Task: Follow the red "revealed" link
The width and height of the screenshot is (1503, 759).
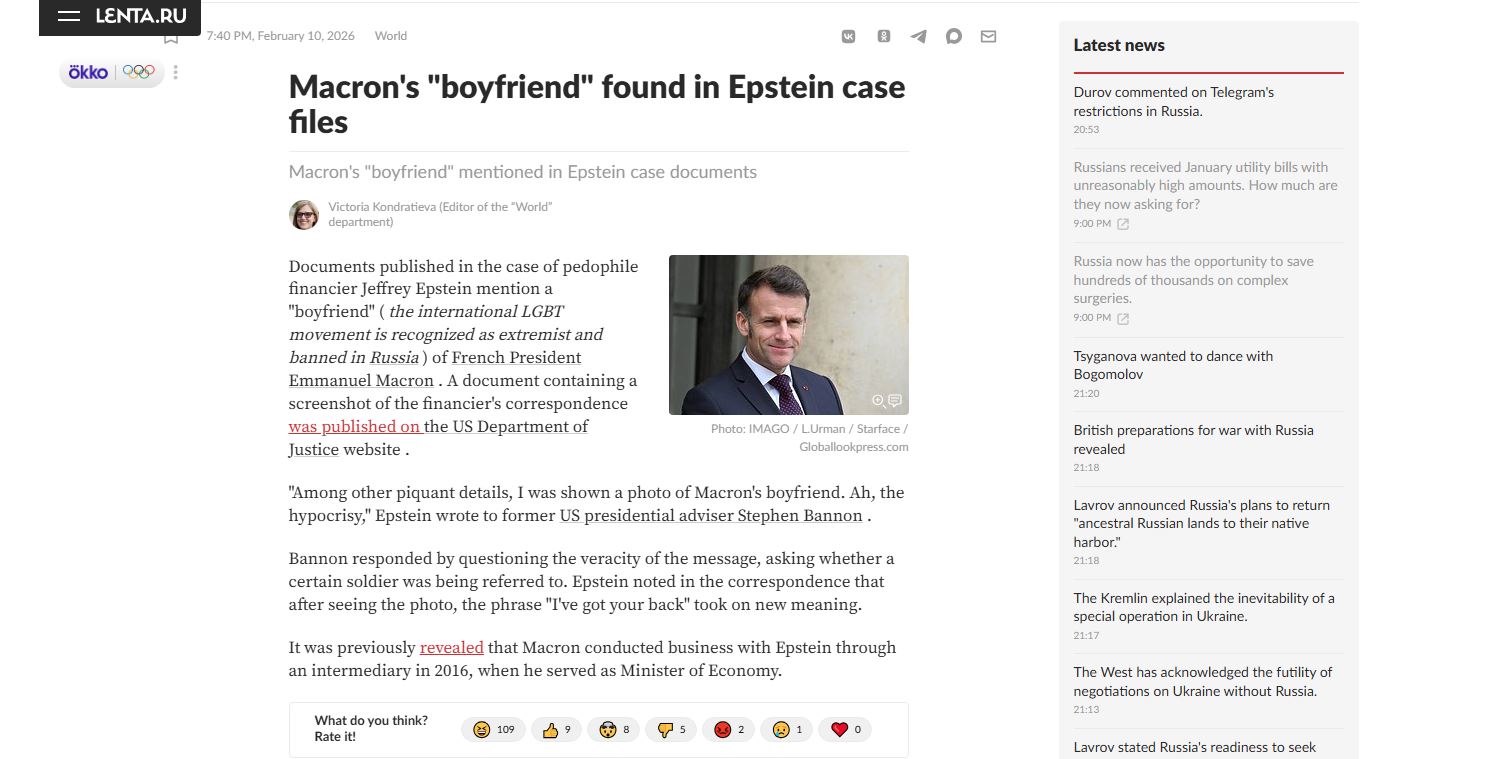Action: [451, 648]
